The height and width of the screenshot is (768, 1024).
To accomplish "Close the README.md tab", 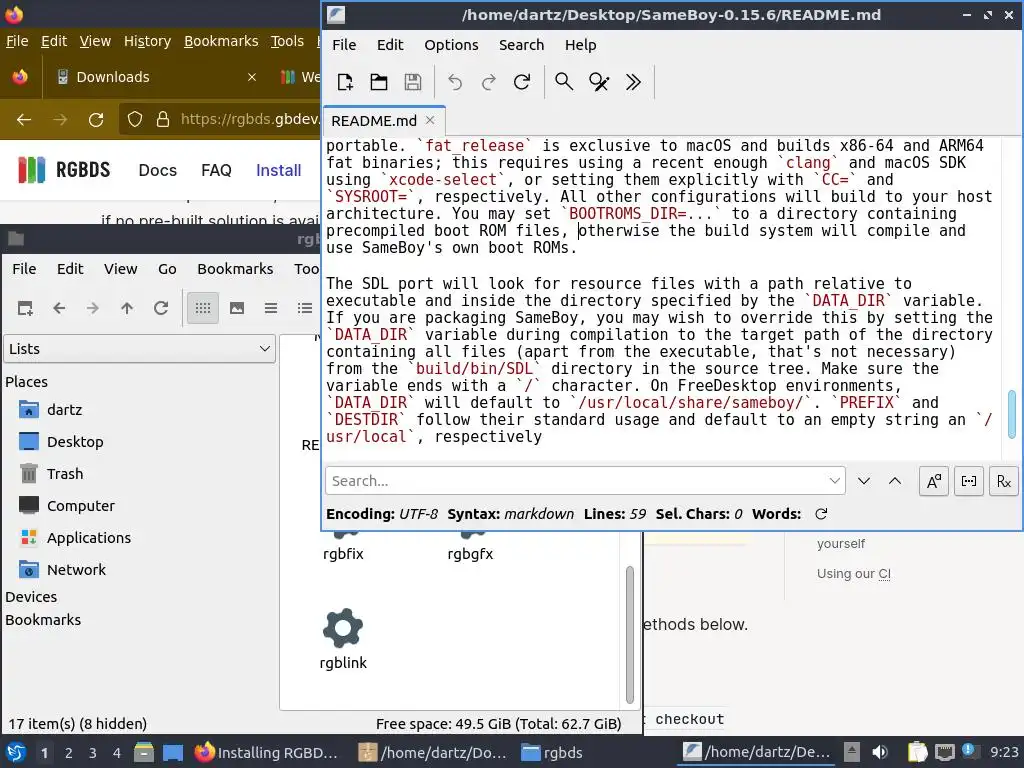I will (430, 120).
